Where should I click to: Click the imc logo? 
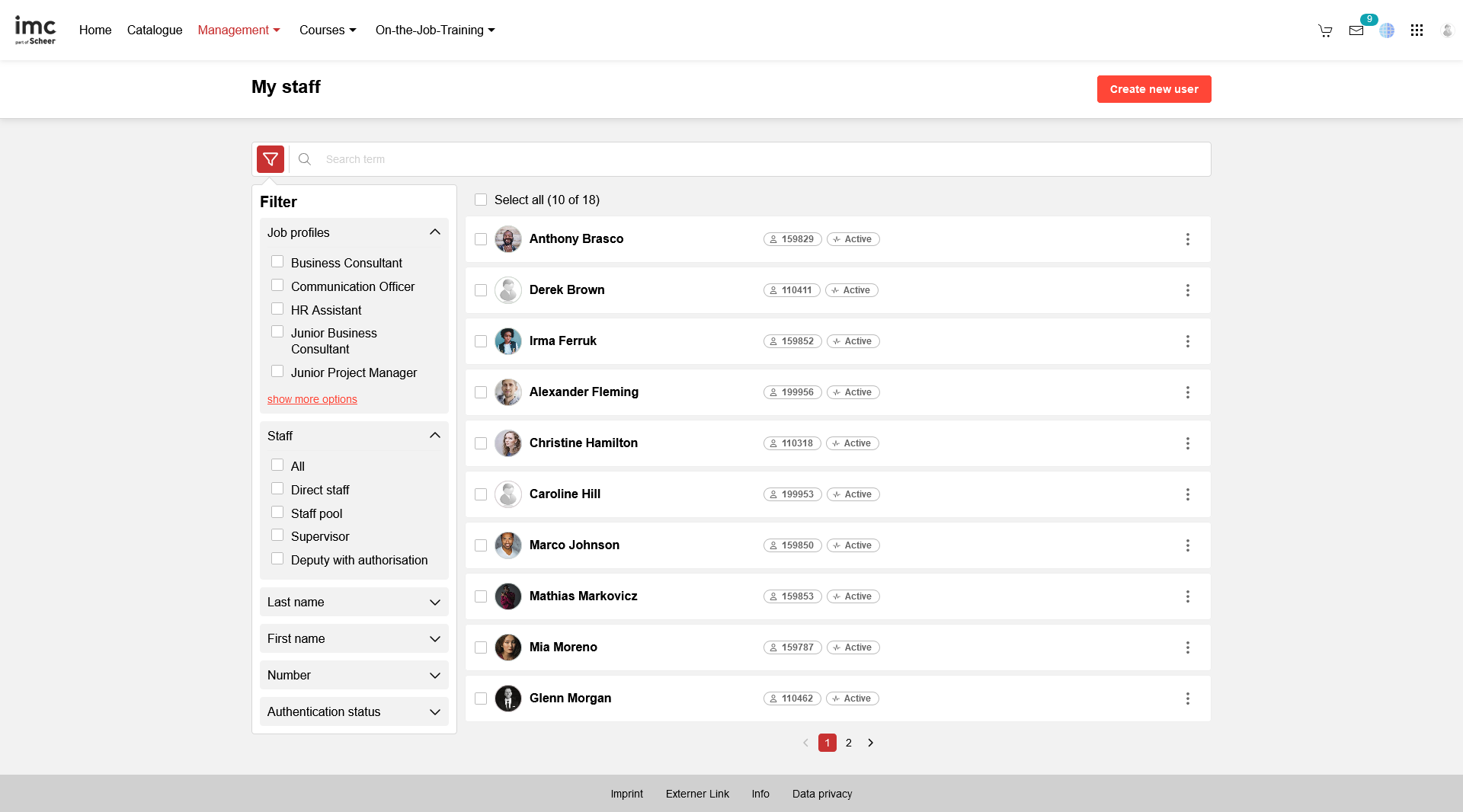coord(35,30)
